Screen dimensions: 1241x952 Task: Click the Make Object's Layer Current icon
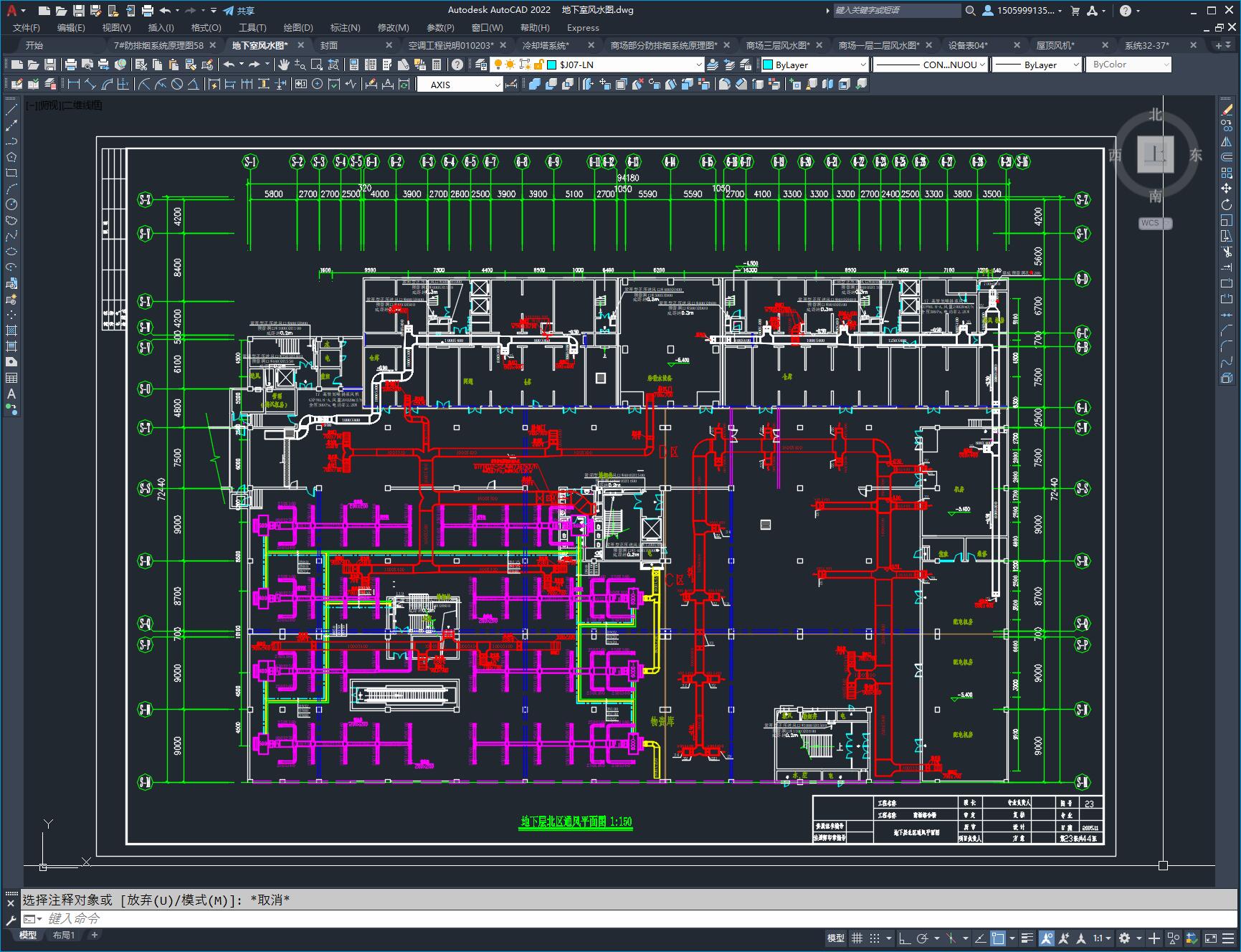[x=713, y=65]
